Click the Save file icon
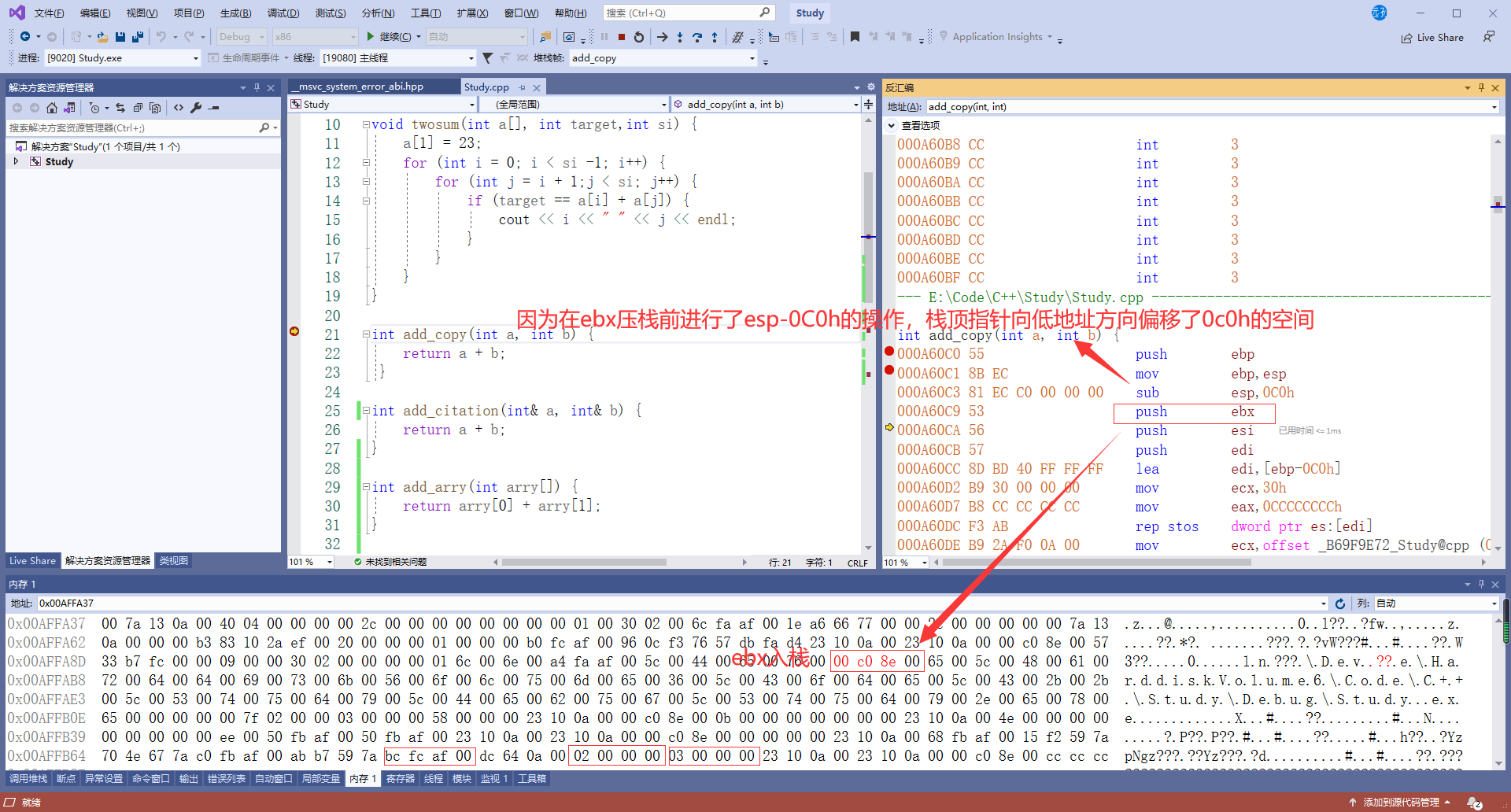Screen dimensions: 1511x812 [120, 36]
